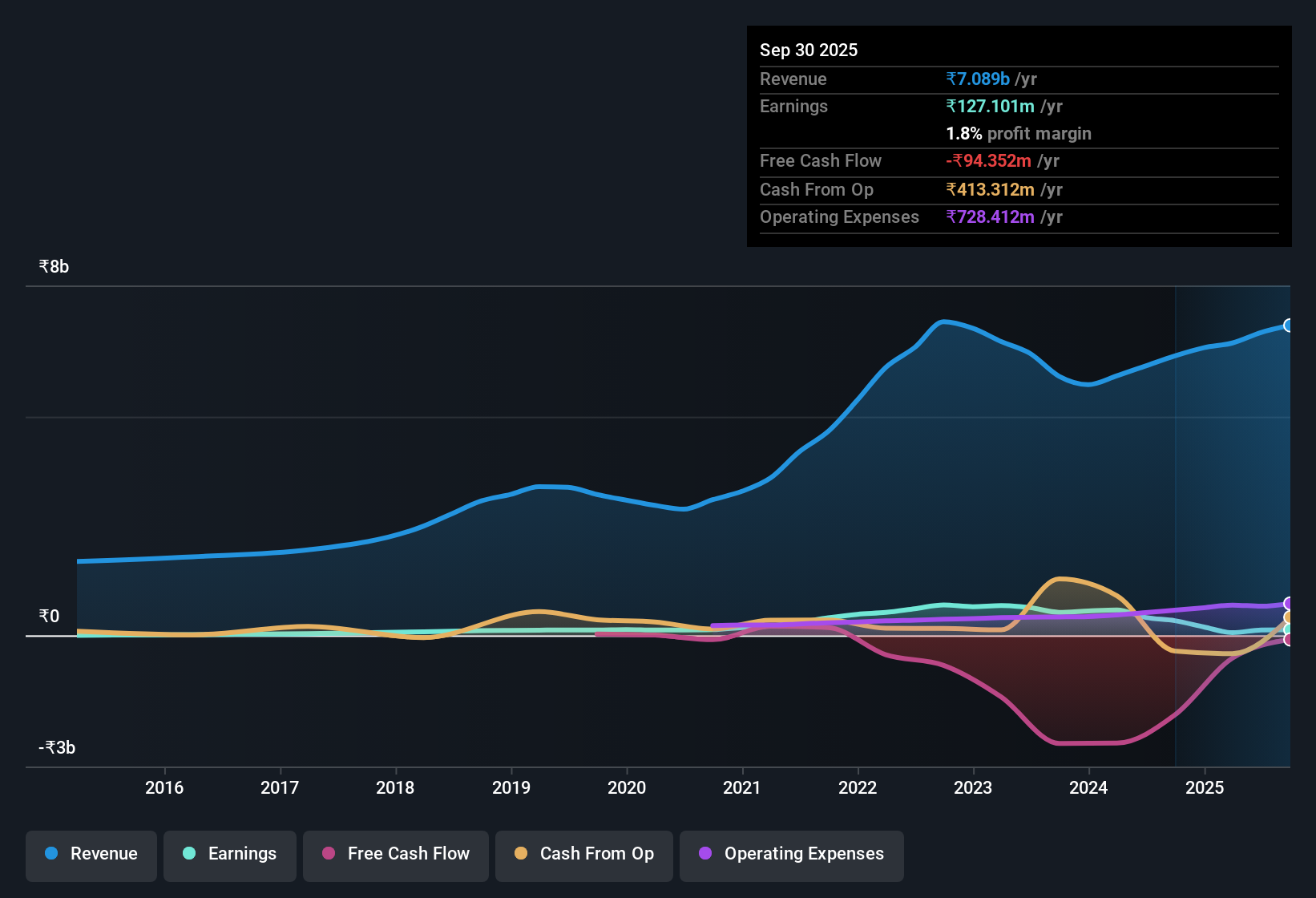Image resolution: width=1316 pixels, height=898 pixels.
Task: Click the ₹7.089b Revenue value
Action: tap(977, 79)
